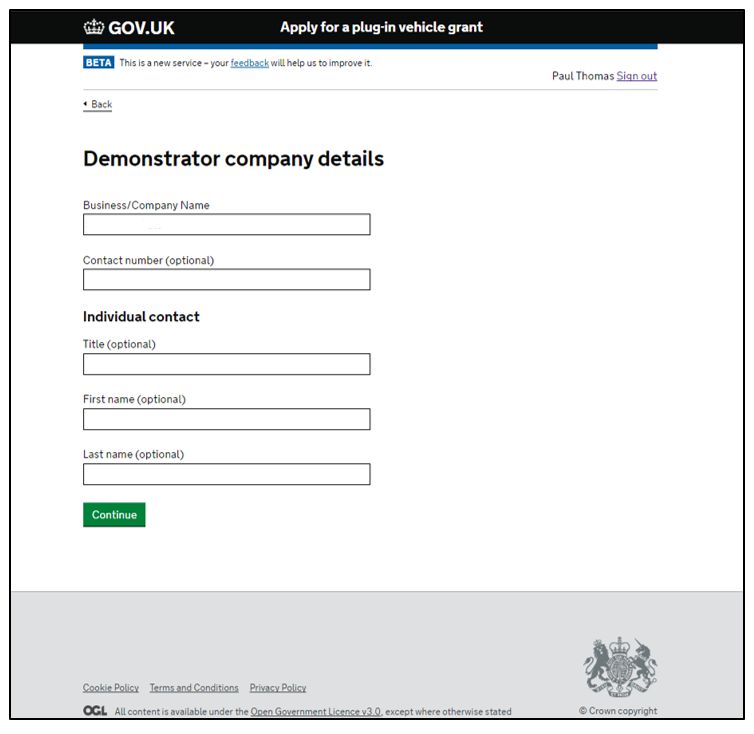754x734 pixels.
Task: Click the GOV.UK header text
Action: point(141,28)
